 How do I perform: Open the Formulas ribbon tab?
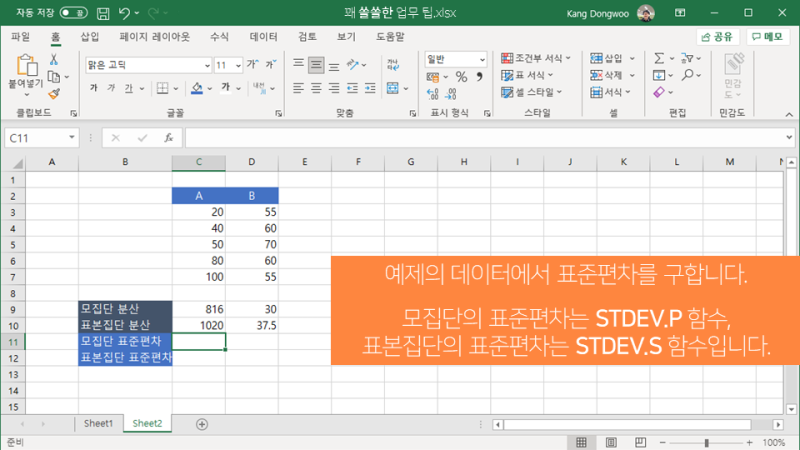point(219,37)
